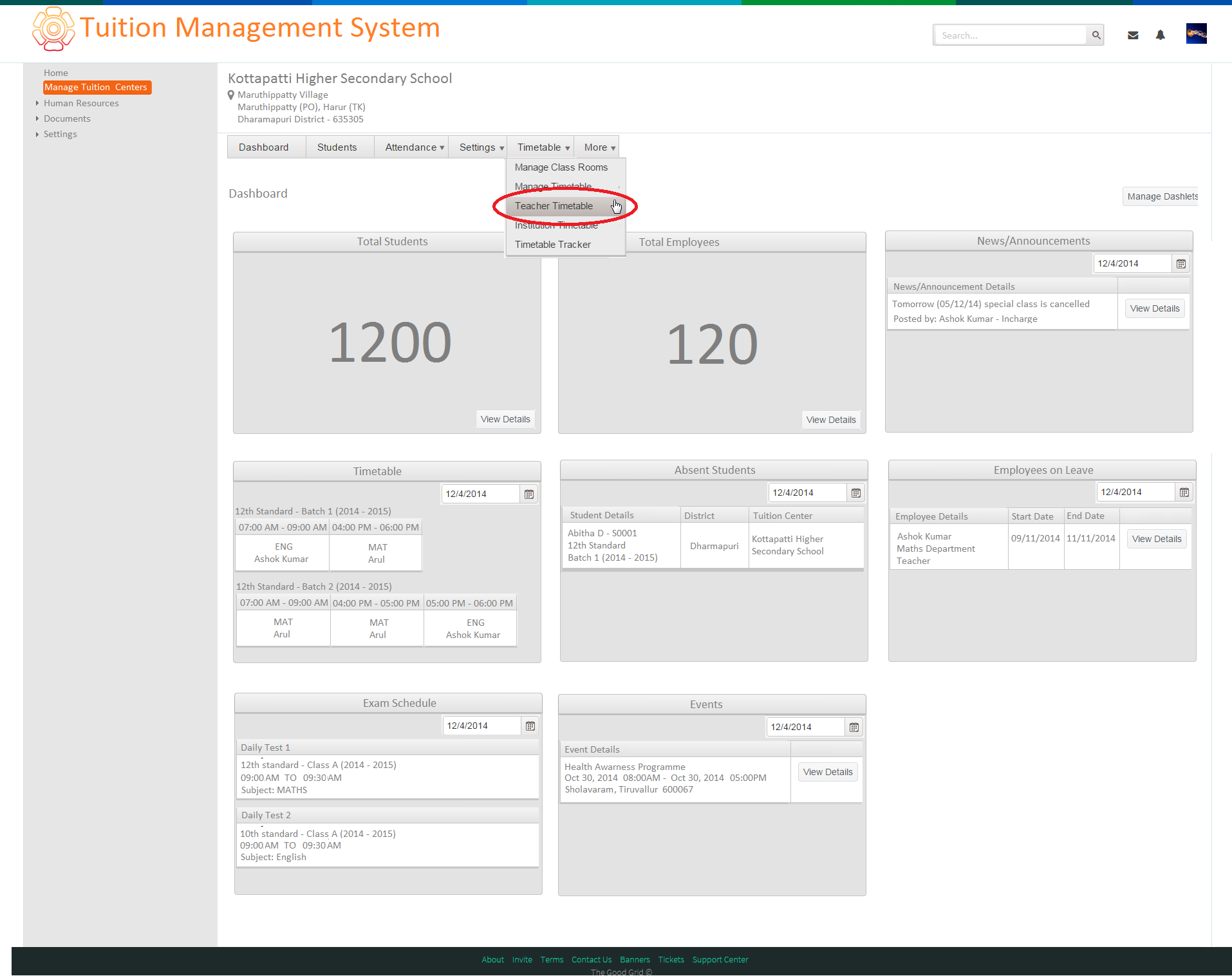Viewport: 1232px width, 976px height.
Task: Click the 120 total employees number
Action: click(x=713, y=344)
